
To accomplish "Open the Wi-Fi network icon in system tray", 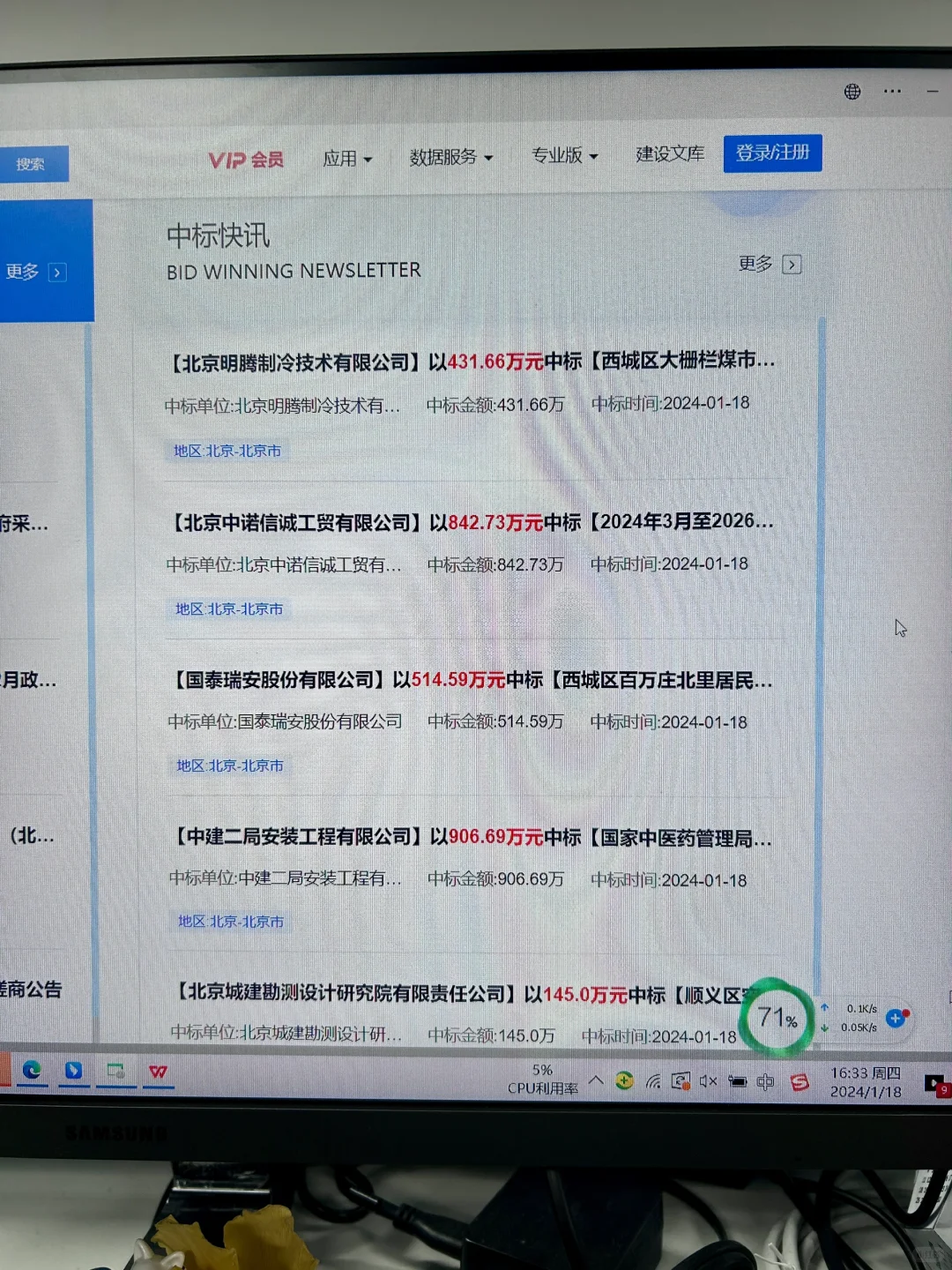I will (653, 1078).
